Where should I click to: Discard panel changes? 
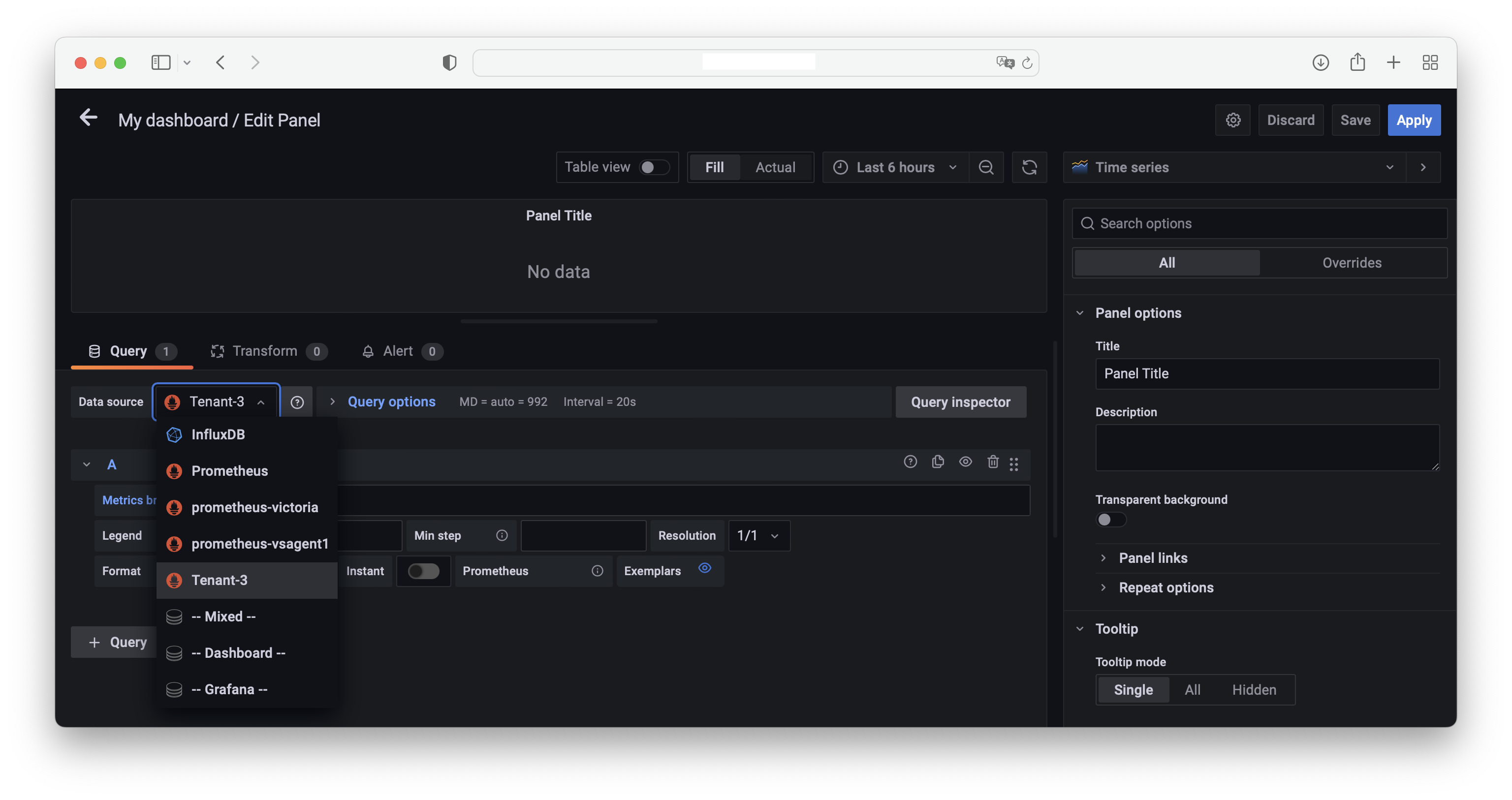tap(1290, 121)
